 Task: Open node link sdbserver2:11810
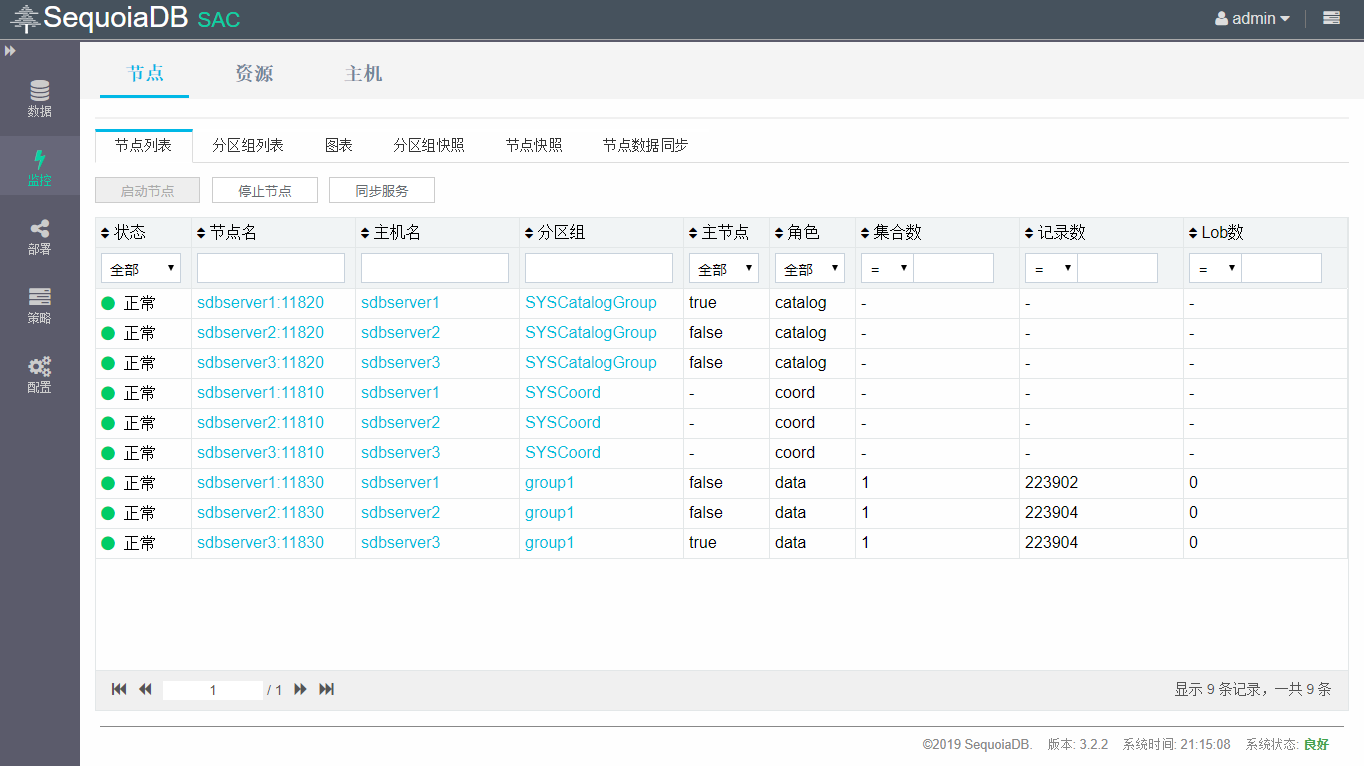pos(260,422)
